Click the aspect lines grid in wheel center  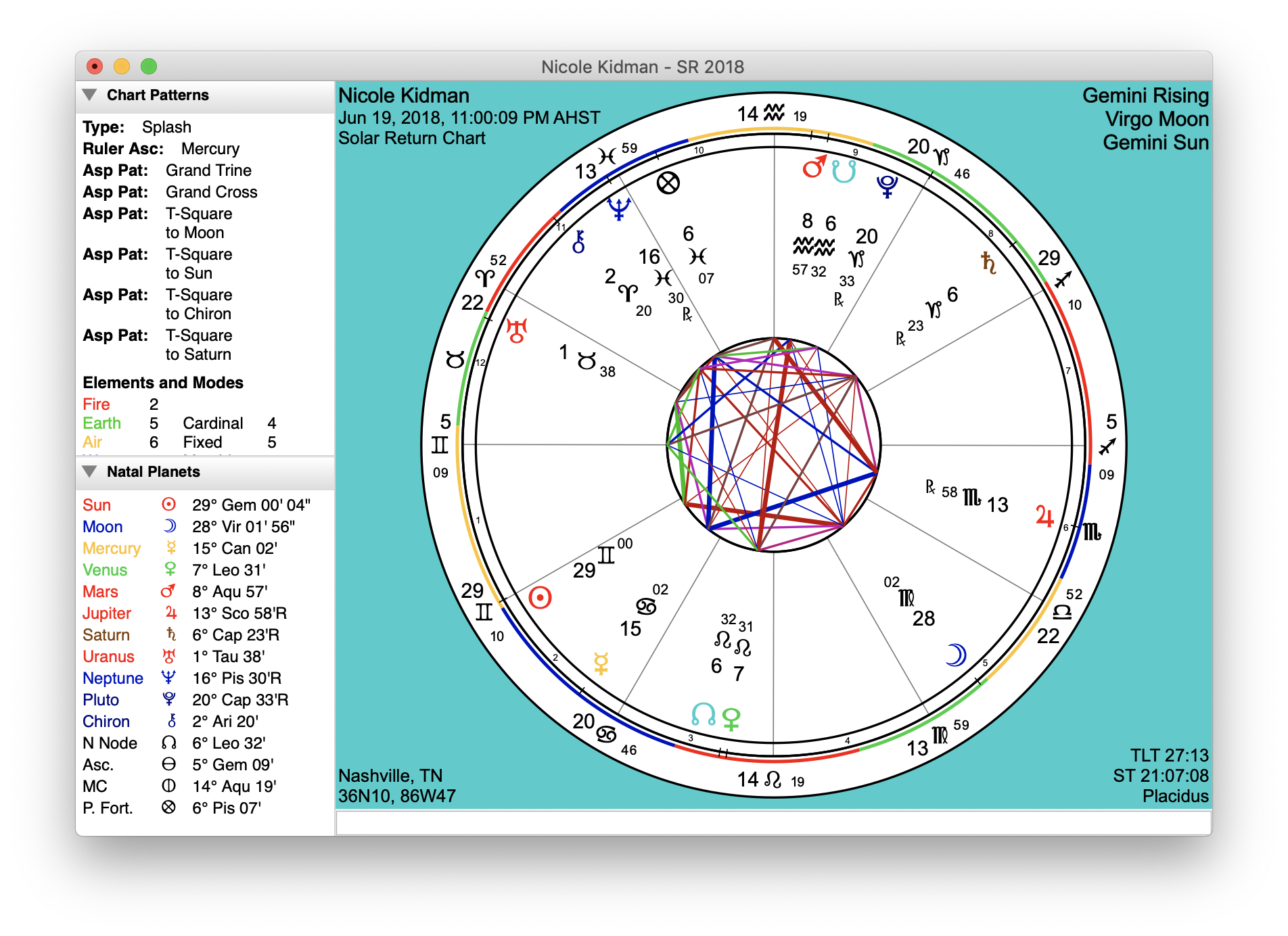coord(773,445)
